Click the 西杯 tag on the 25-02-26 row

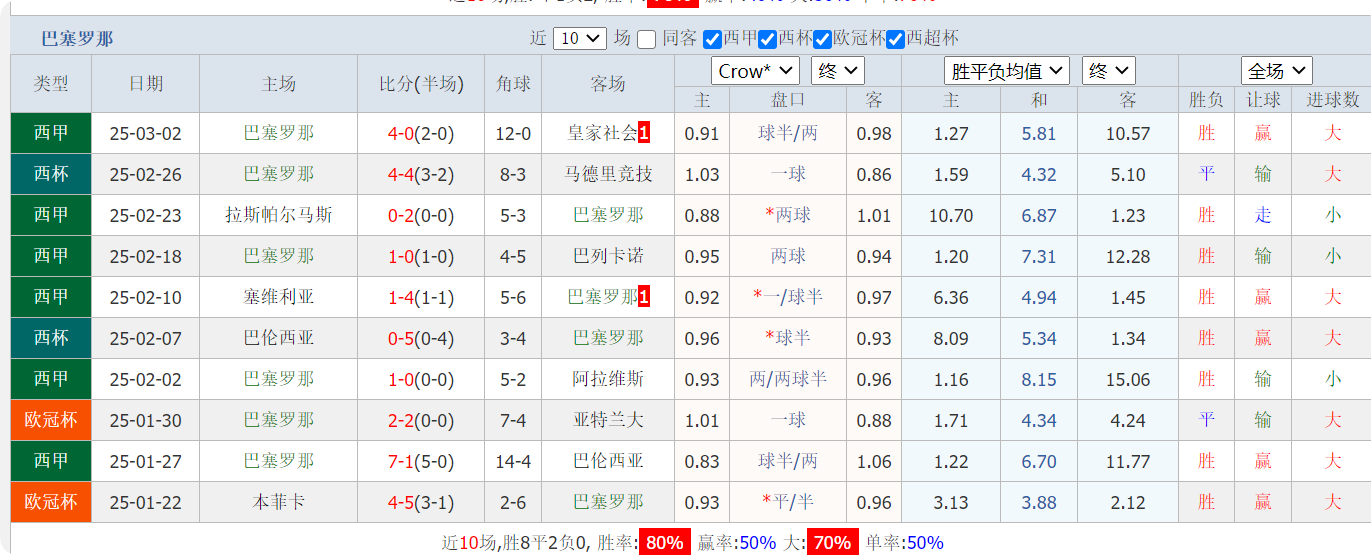click(51, 174)
